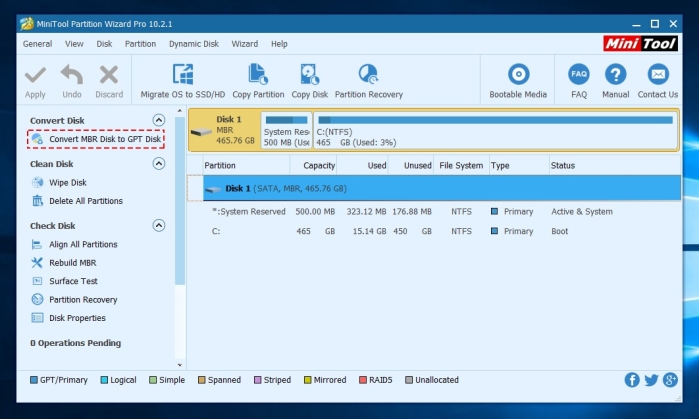This screenshot has height=419, width=699.
Task: Click the Striped legend entry
Action: (272, 380)
